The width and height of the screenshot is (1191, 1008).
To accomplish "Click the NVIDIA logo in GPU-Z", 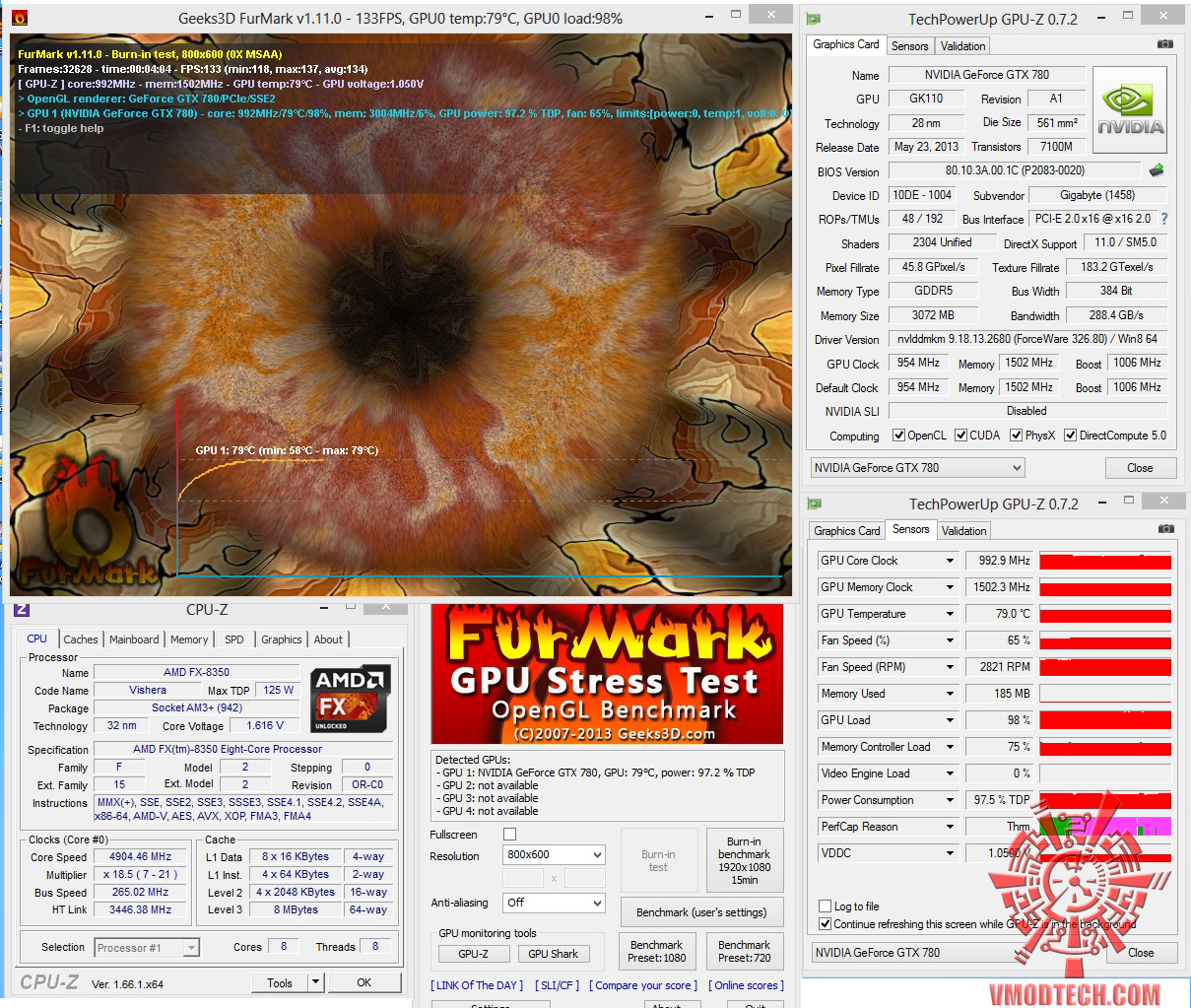I will tap(1130, 109).
